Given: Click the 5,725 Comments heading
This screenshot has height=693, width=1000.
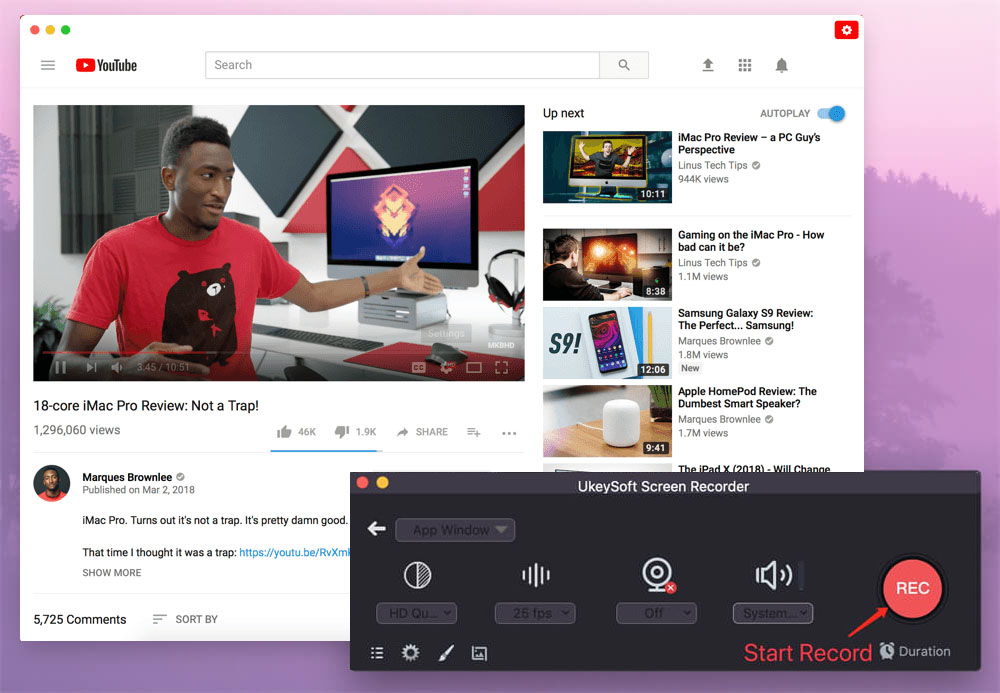Looking at the screenshot, I should pos(80,620).
